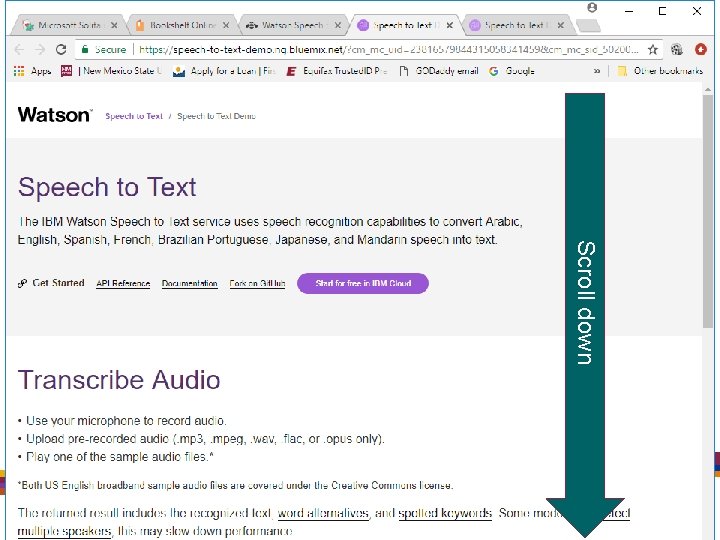Click the Get Started link icon
The image size is (720, 540).
pyautogui.click(x=22, y=283)
